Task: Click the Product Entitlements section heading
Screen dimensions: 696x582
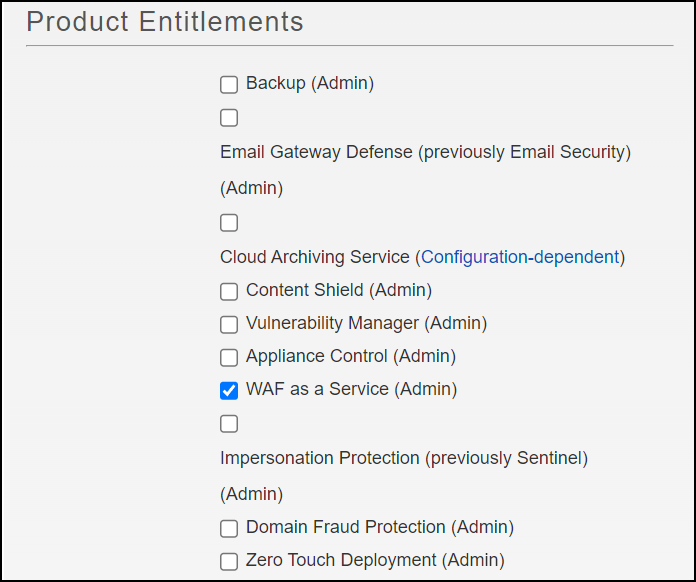Action: tap(165, 21)
